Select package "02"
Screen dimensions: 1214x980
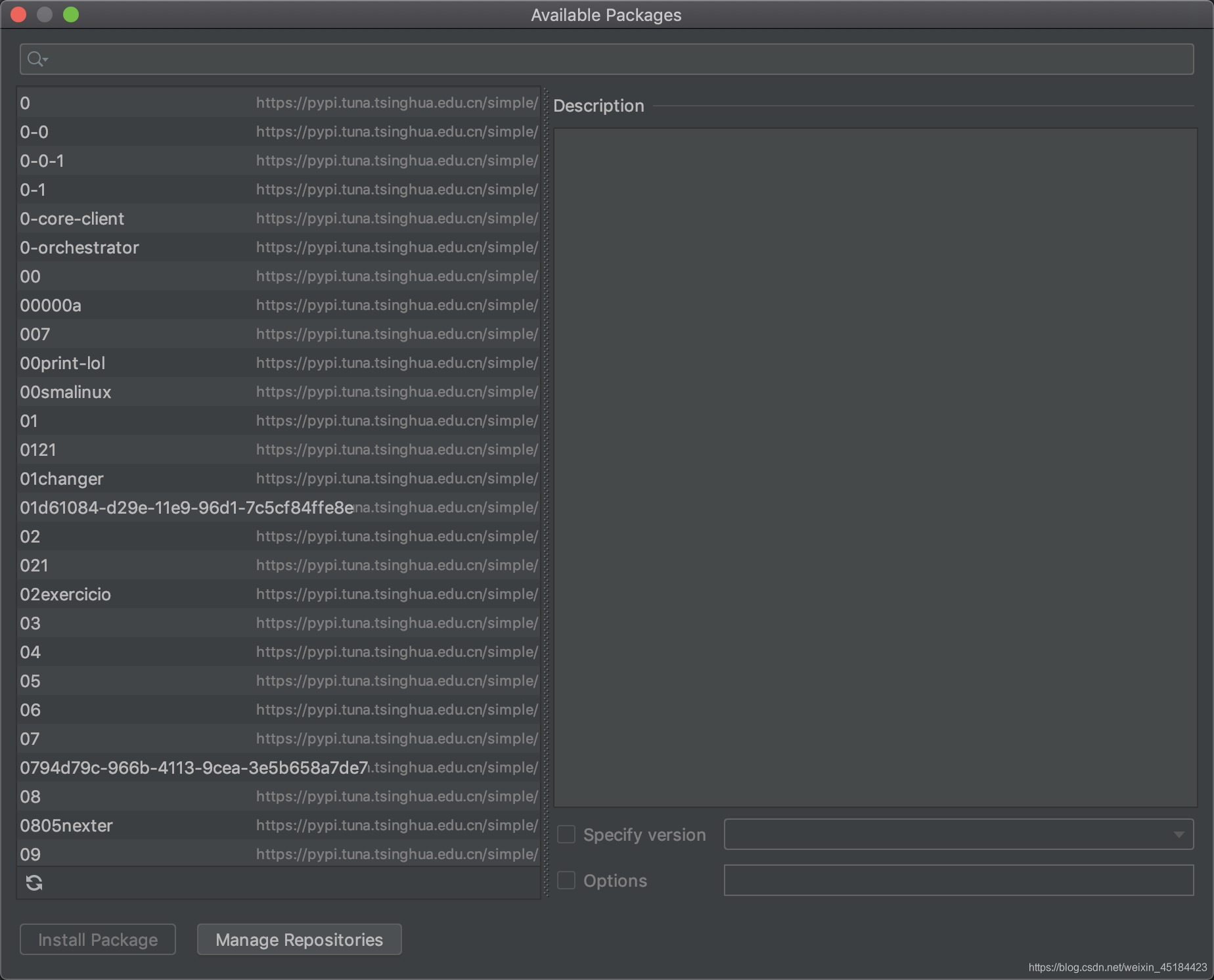[279, 536]
